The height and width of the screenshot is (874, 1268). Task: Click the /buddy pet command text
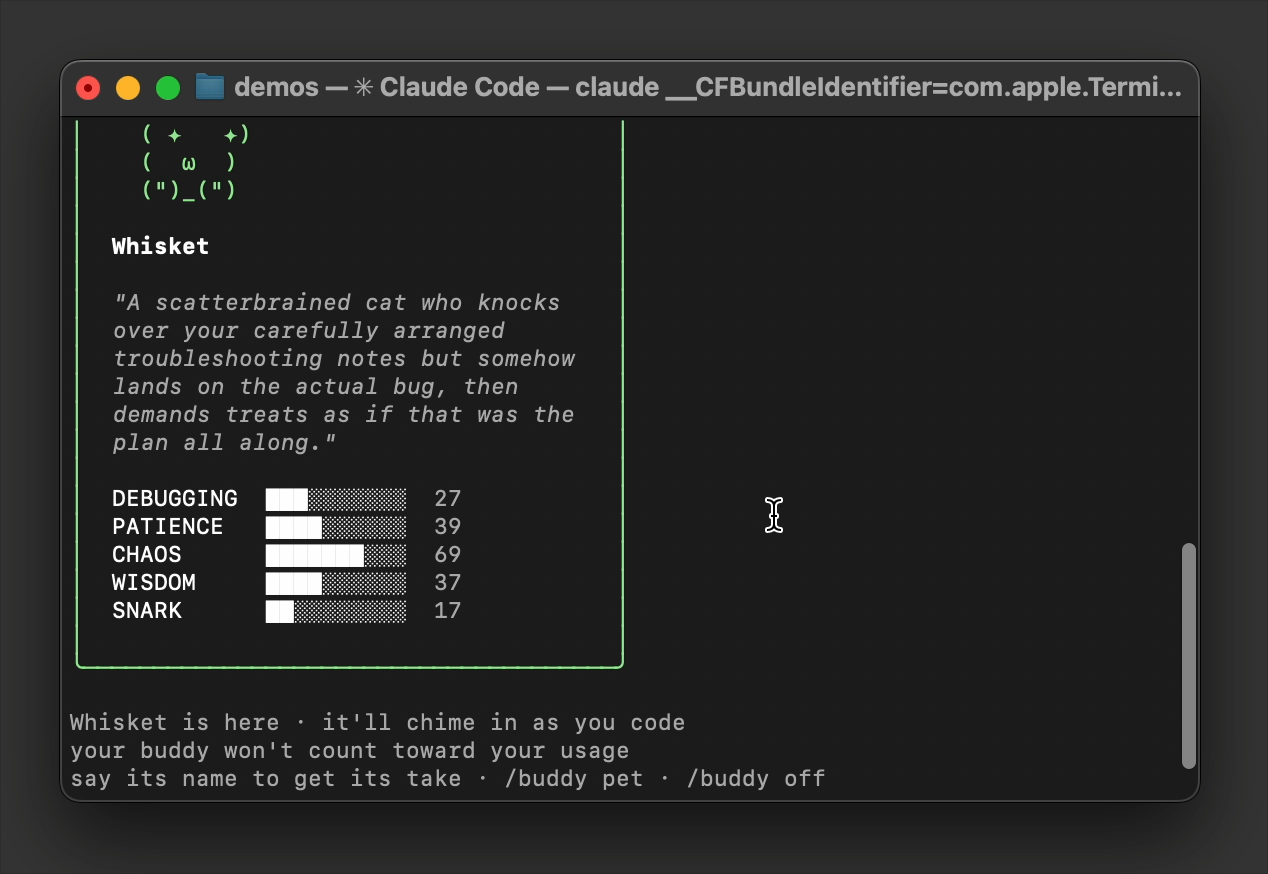[x=573, y=779]
